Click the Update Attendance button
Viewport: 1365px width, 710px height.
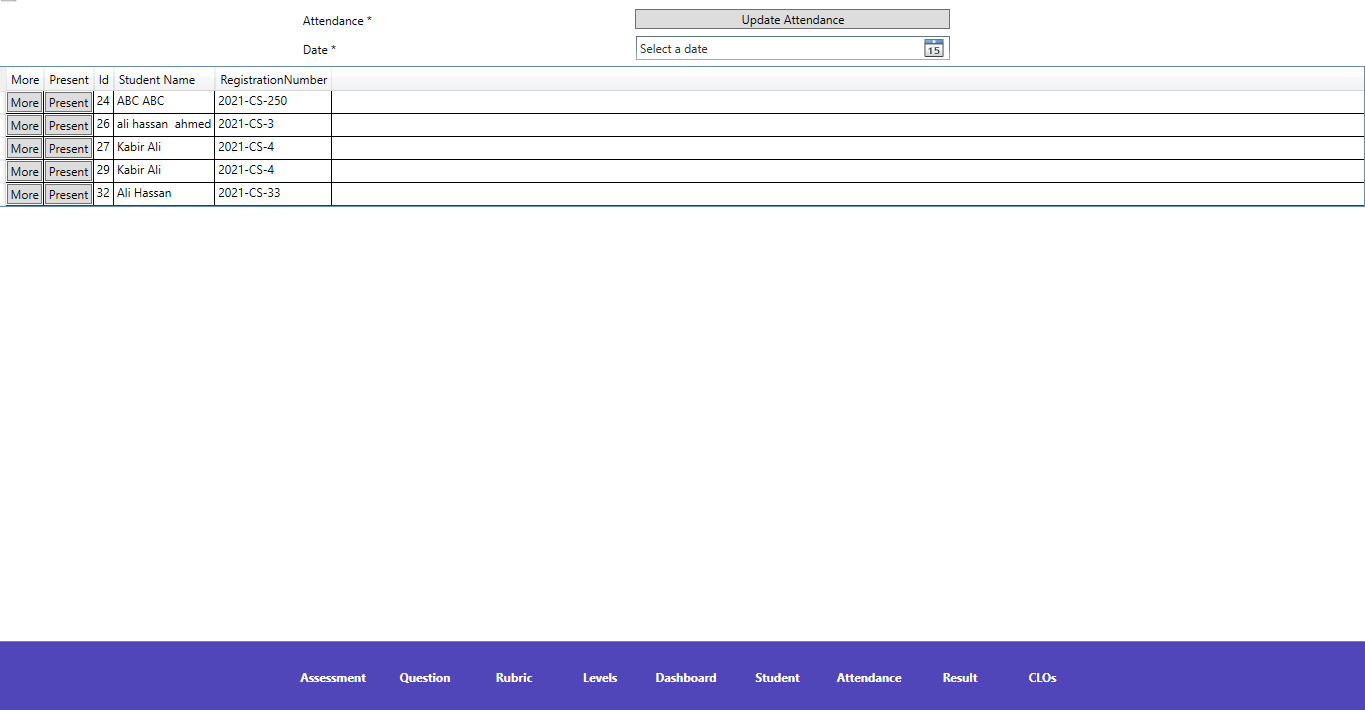pos(792,20)
